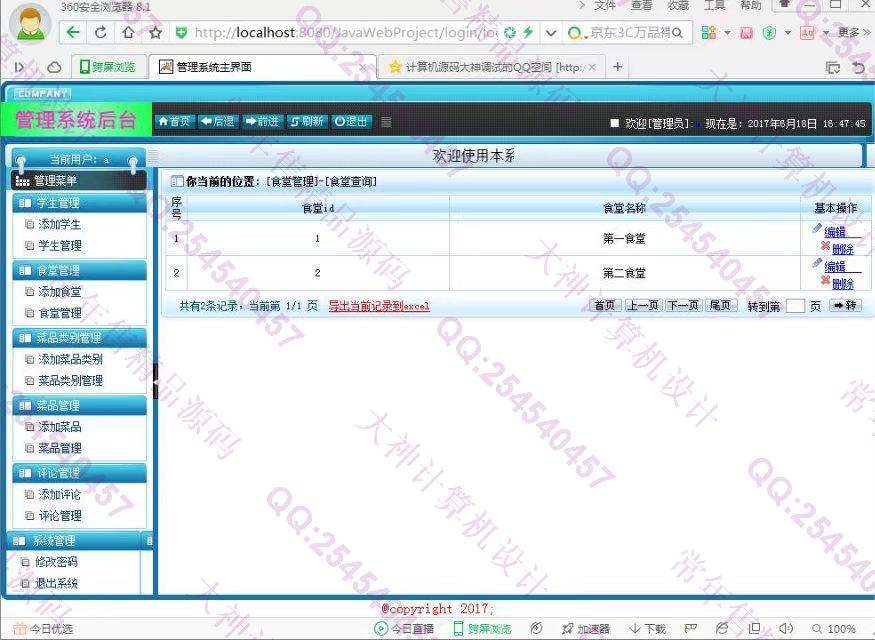Screen dimensions: 875x640
Task: Click the 前进 toolbar button
Action: (262, 121)
